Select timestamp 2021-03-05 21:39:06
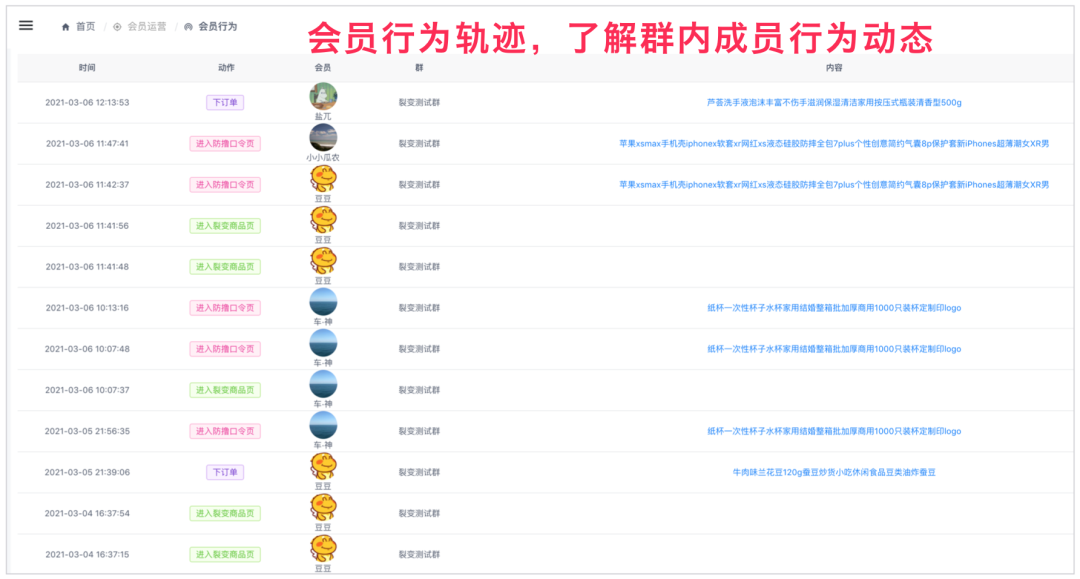 coord(87,472)
